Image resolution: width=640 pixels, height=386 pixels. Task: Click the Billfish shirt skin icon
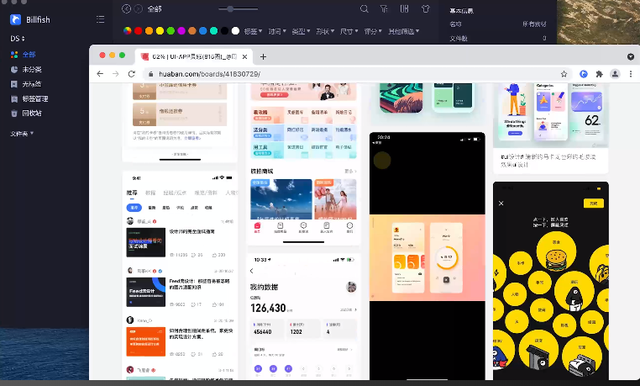426,9
